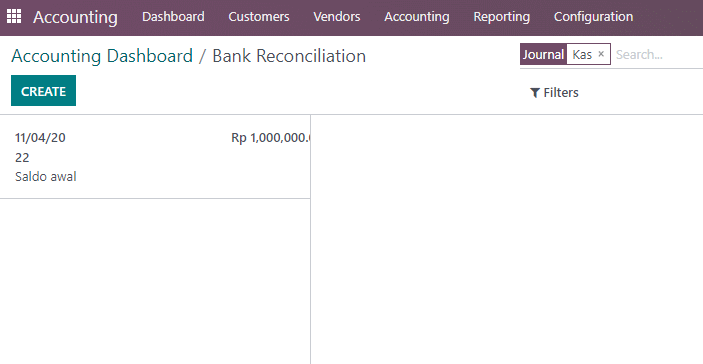Select the Saldo awal transaction card

coord(155,157)
